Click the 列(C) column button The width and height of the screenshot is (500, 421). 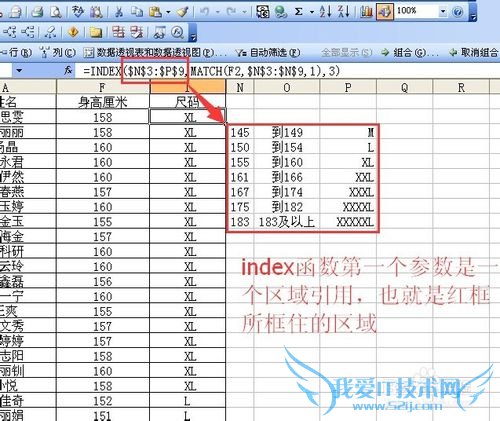coord(57,53)
